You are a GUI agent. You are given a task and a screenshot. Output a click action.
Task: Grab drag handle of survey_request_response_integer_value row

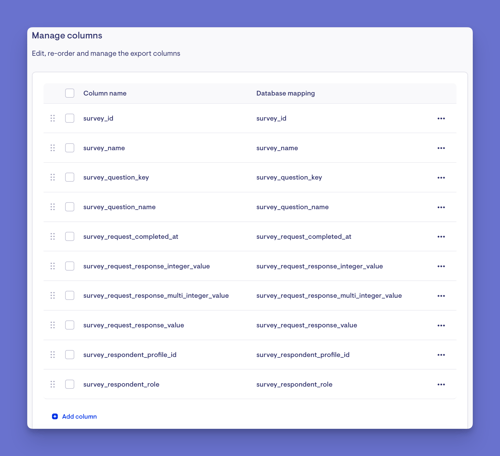[x=53, y=266]
